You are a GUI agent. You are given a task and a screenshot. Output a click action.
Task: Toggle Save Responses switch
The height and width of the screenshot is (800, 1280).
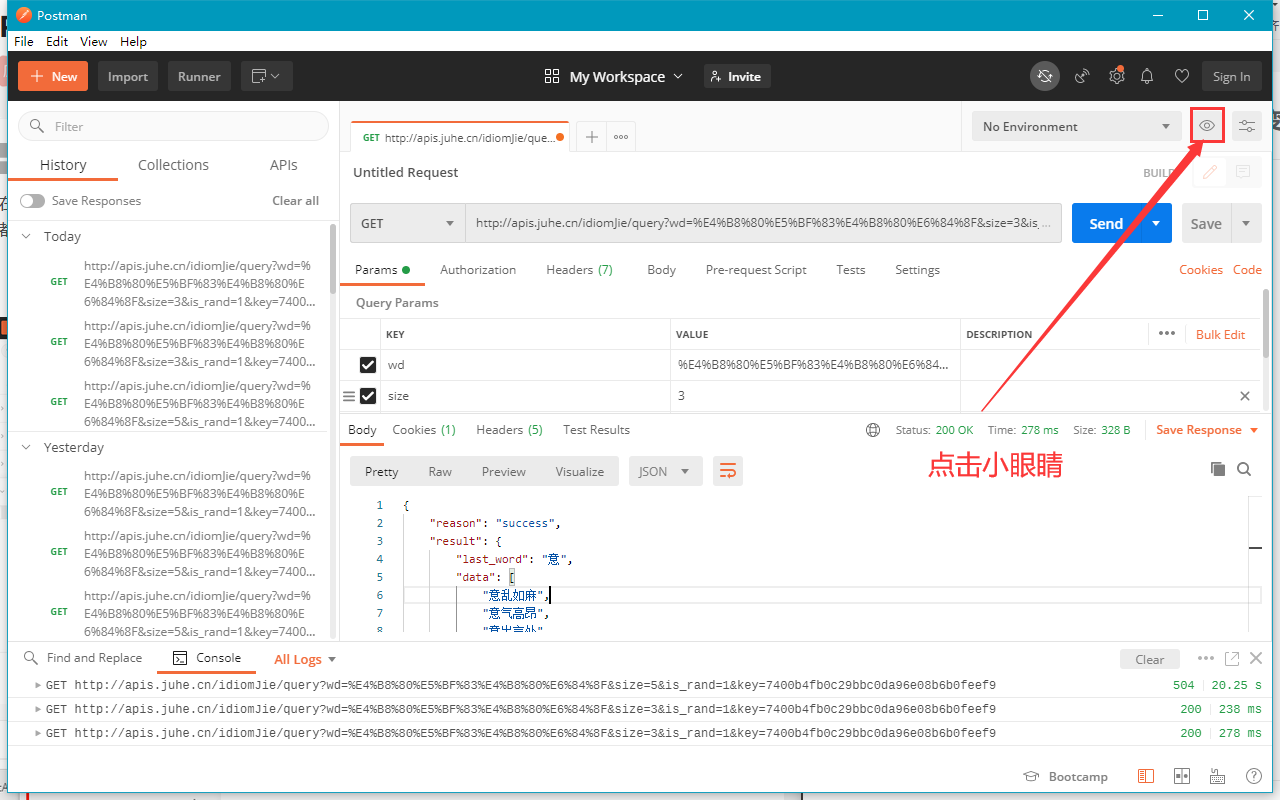tap(33, 201)
